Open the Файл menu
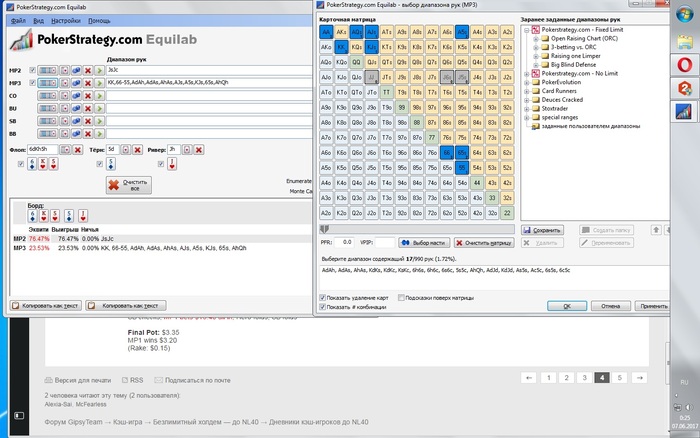The width and height of the screenshot is (700, 438). click(18, 21)
